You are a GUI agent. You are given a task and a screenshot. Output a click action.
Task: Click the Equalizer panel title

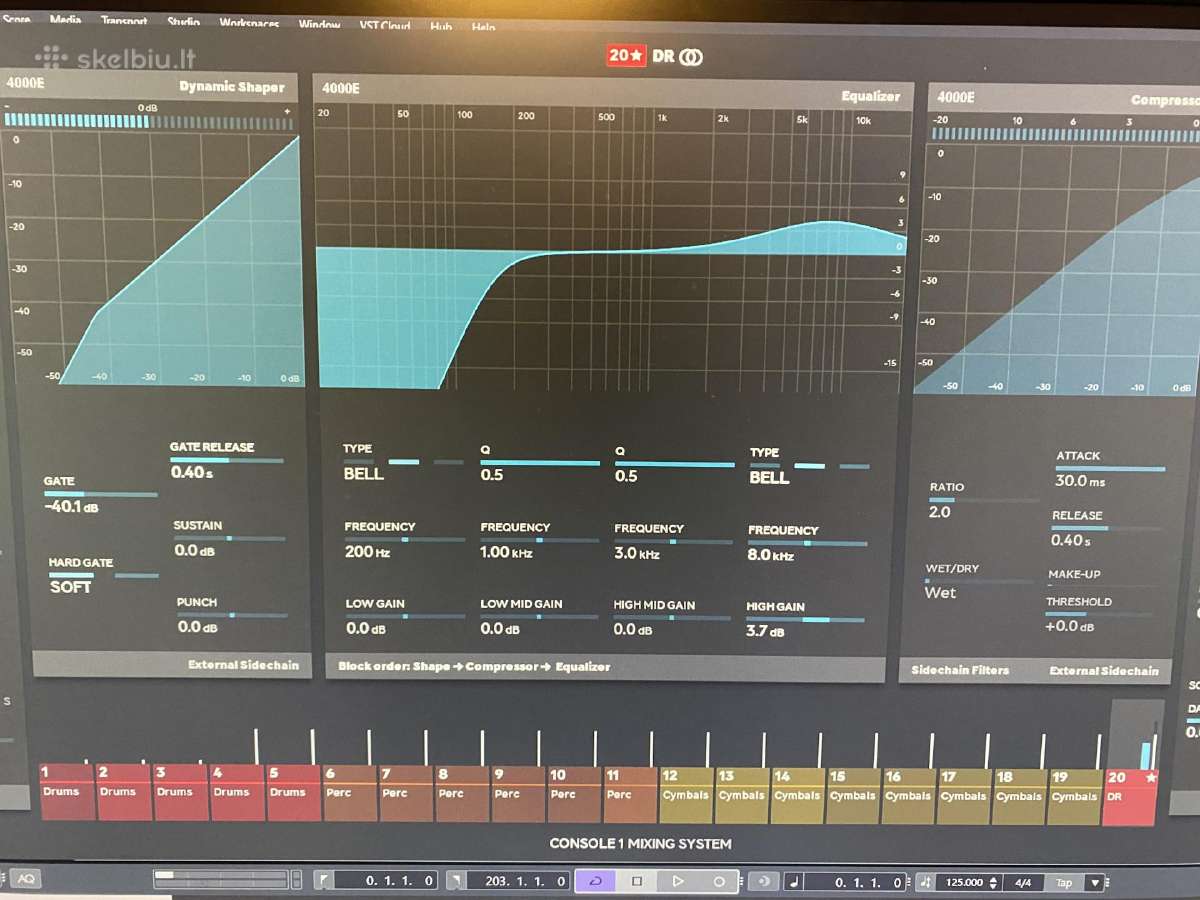(871, 96)
